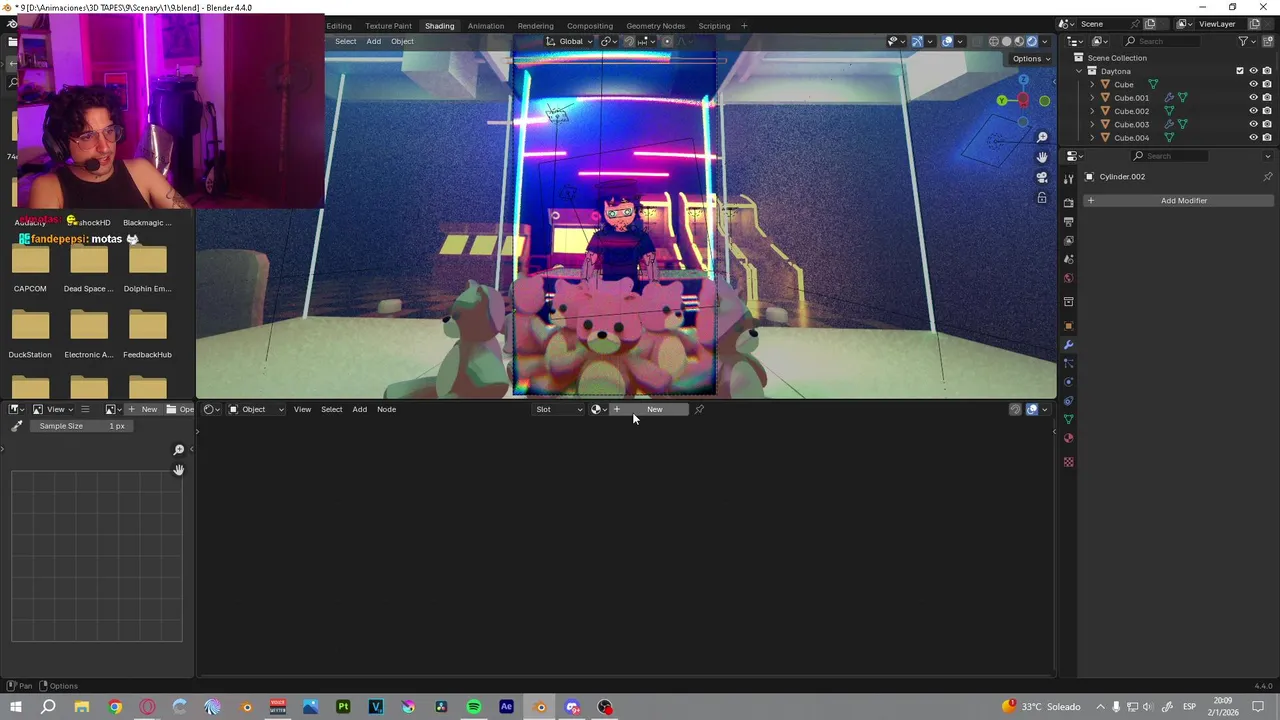1280x720 pixels.
Task: Hide Cube.003 in viewport with eye icon
Action: [x=1253, y=124]
